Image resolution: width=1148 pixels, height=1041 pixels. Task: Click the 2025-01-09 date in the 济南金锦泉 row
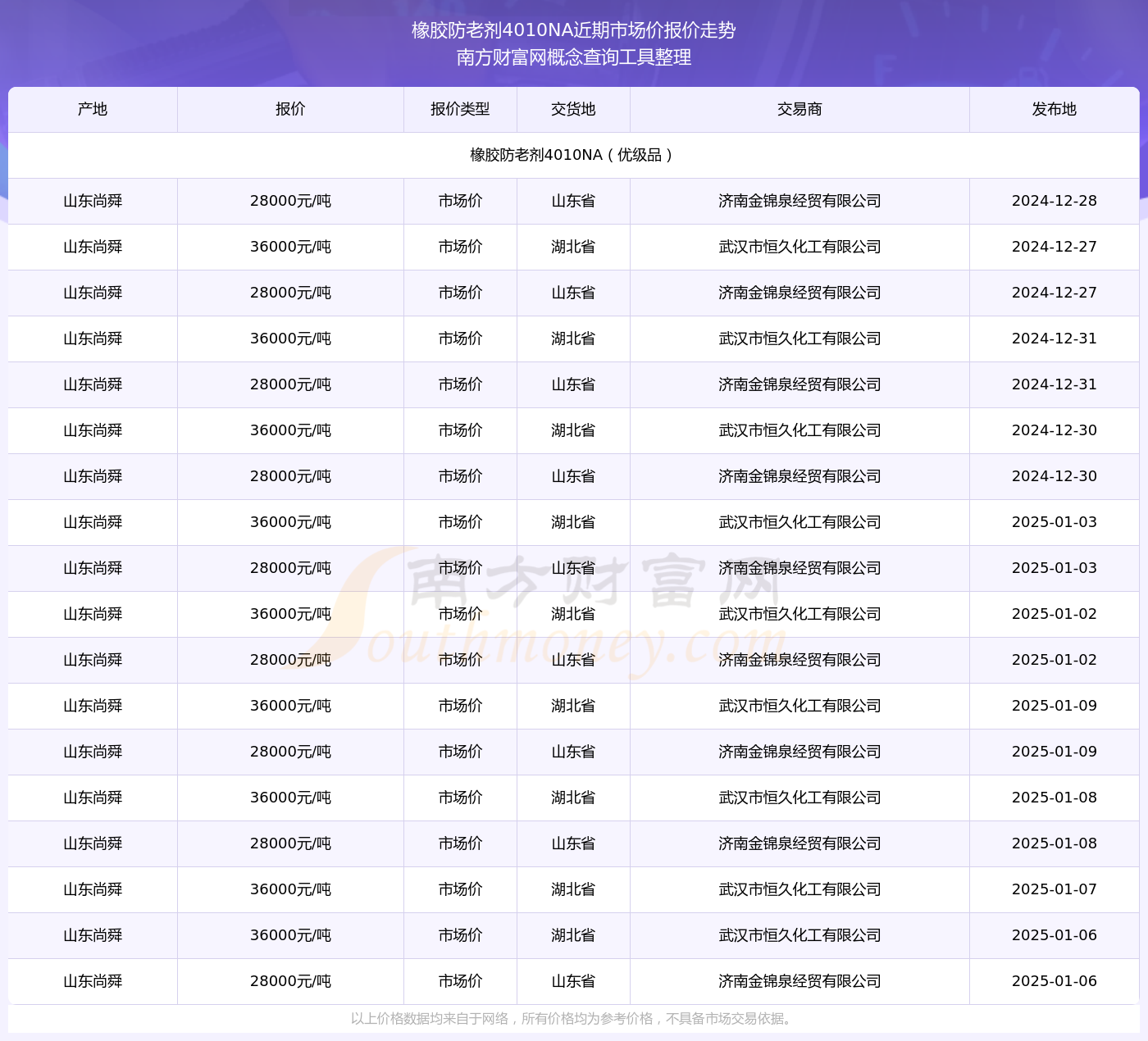pos(1054,752)
